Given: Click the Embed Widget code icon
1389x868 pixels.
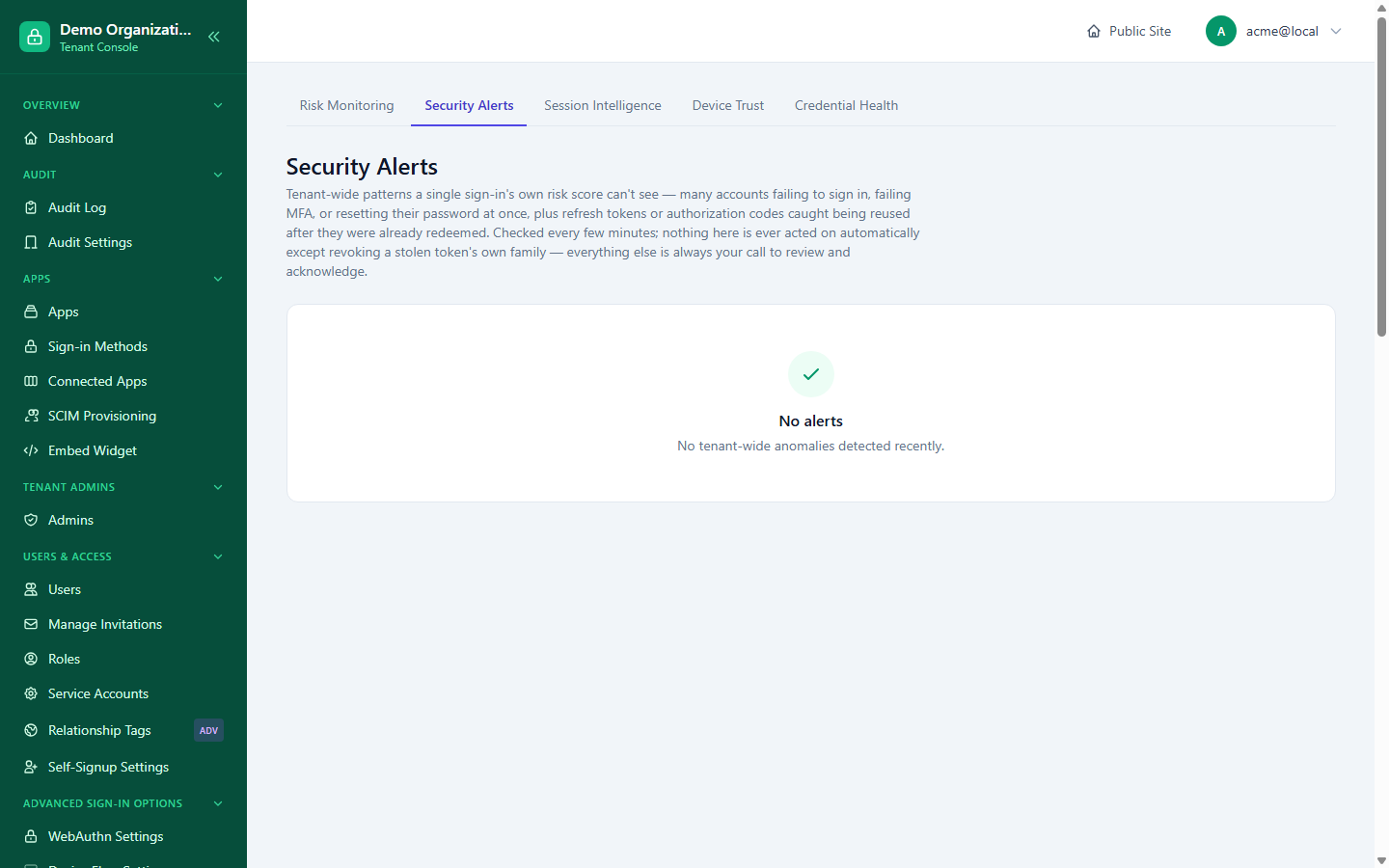Looking at the screenshot, I should tap(31, 450).
